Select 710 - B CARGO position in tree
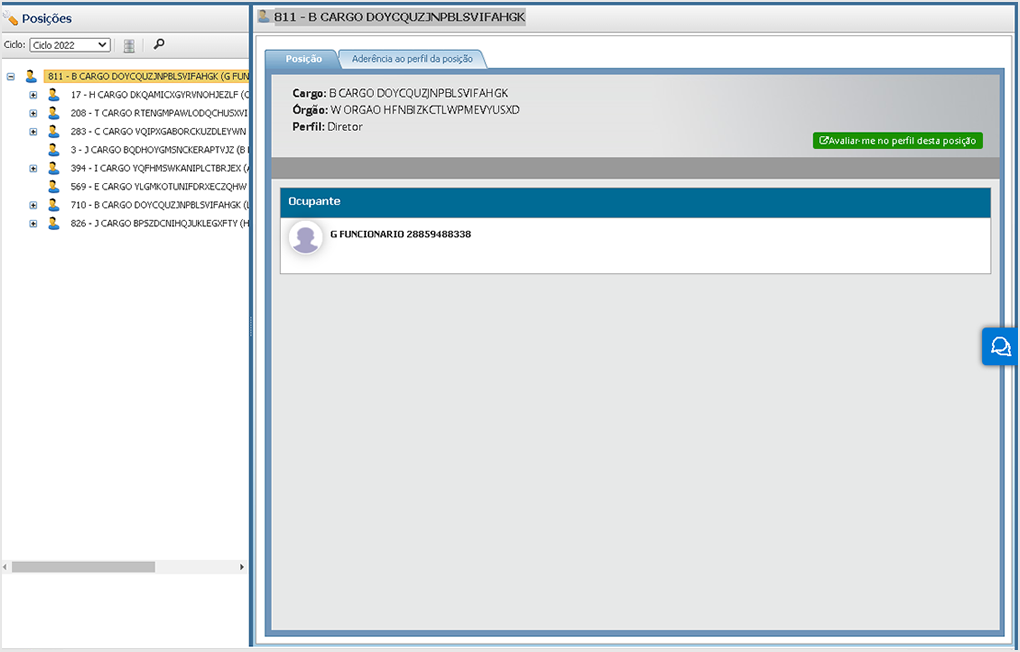This screenshot has height=652, width=1020. point(158,205)
